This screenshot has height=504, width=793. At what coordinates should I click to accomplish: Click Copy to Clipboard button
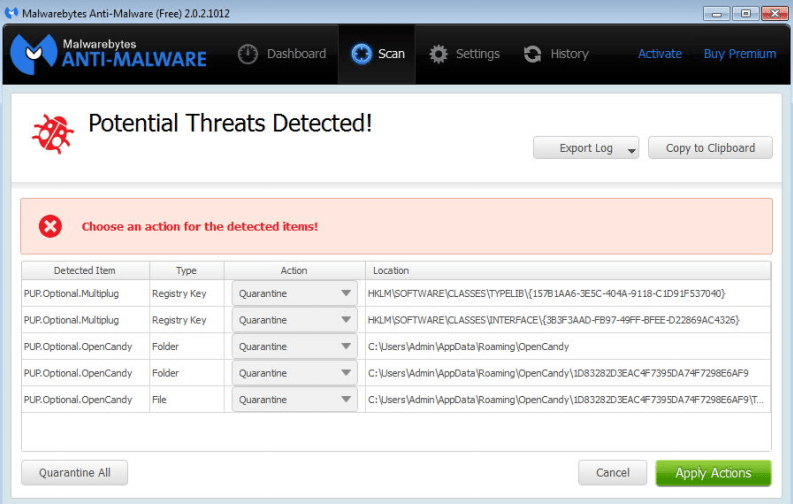pyautogui.click(x=710, y=148)
